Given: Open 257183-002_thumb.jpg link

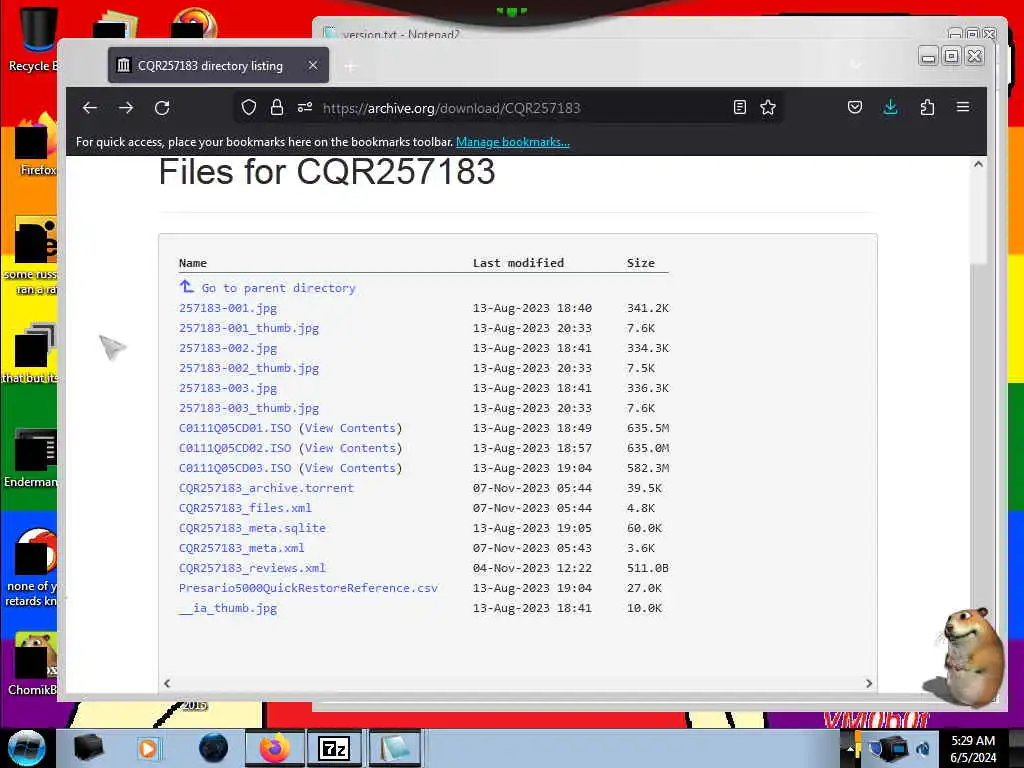Looking at the screenshot, I should point(249,368).
